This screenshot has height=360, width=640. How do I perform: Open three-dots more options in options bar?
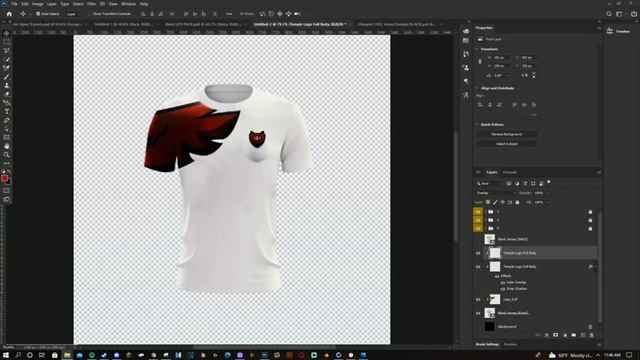point(229,14)
